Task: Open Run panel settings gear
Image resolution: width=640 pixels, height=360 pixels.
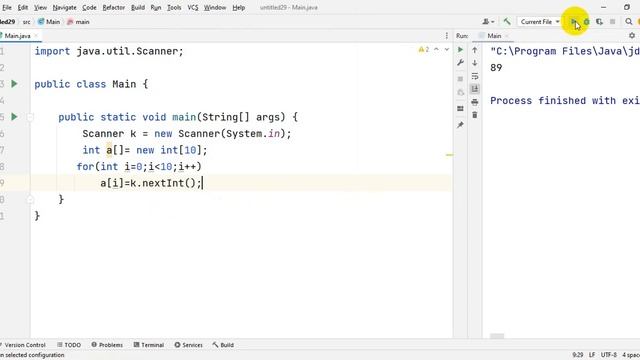Action: [632, 36]
